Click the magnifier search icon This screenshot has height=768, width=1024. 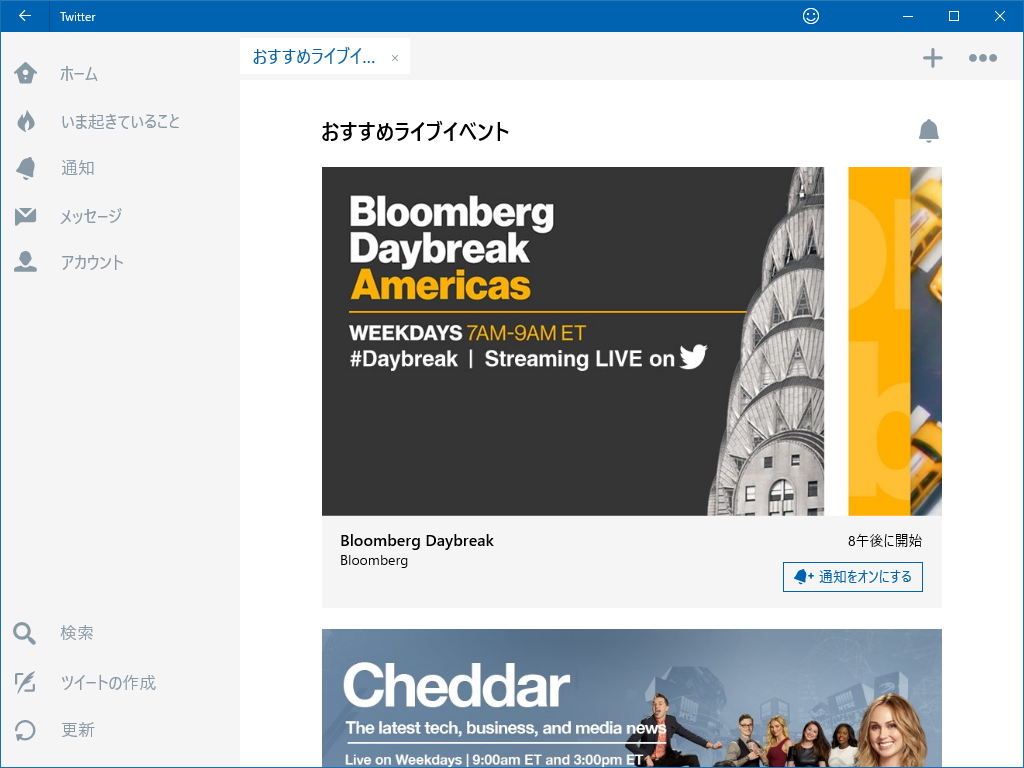[x=24, y=633]
